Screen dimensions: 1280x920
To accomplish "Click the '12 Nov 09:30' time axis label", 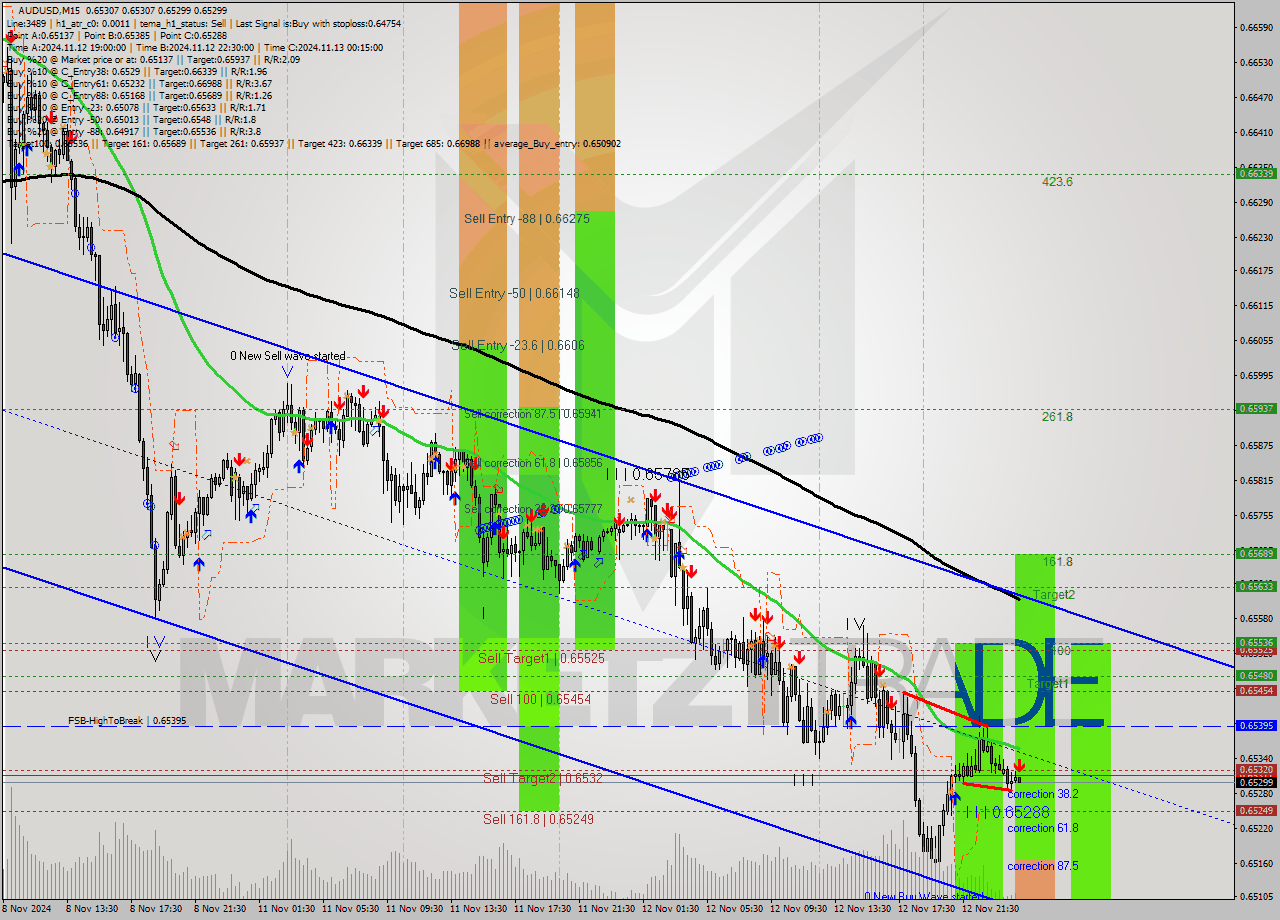I will tap(797, 909).
